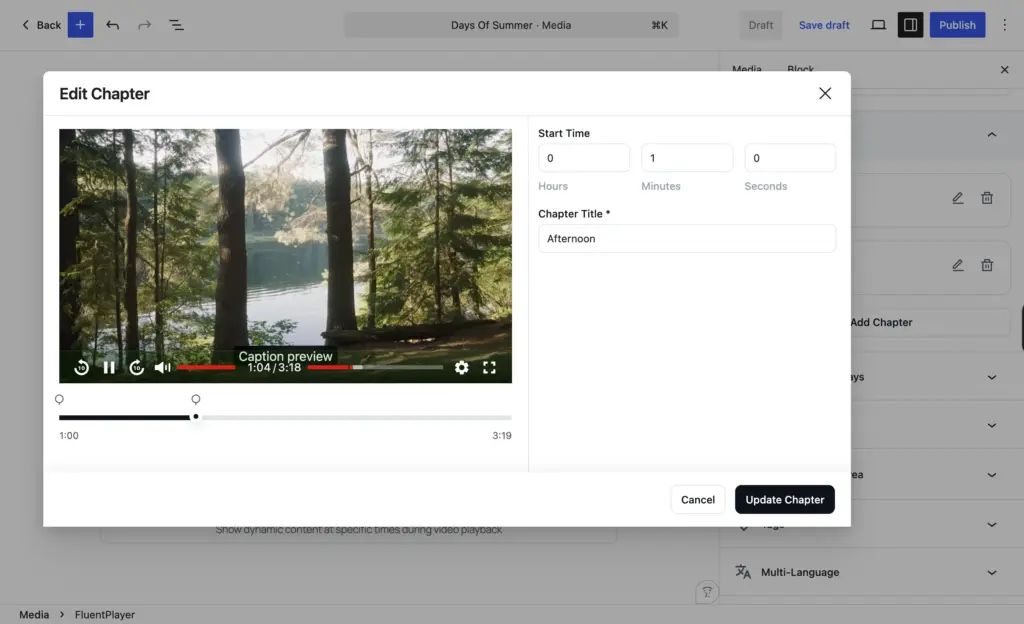Close the Edit Chapter dialog

(x=825, y=93)
